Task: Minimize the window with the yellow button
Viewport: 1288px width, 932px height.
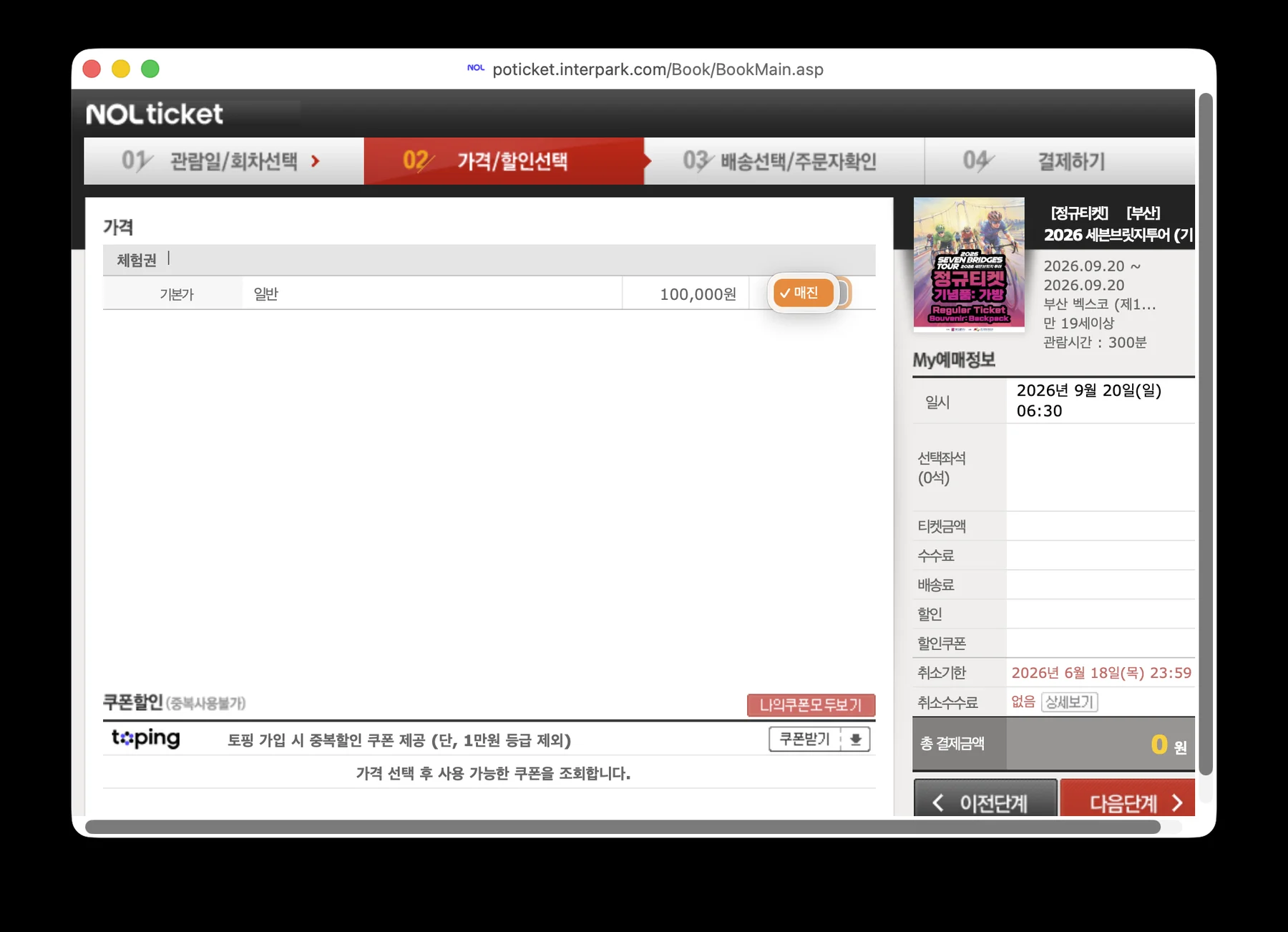Action: click(x=121, y=69)
